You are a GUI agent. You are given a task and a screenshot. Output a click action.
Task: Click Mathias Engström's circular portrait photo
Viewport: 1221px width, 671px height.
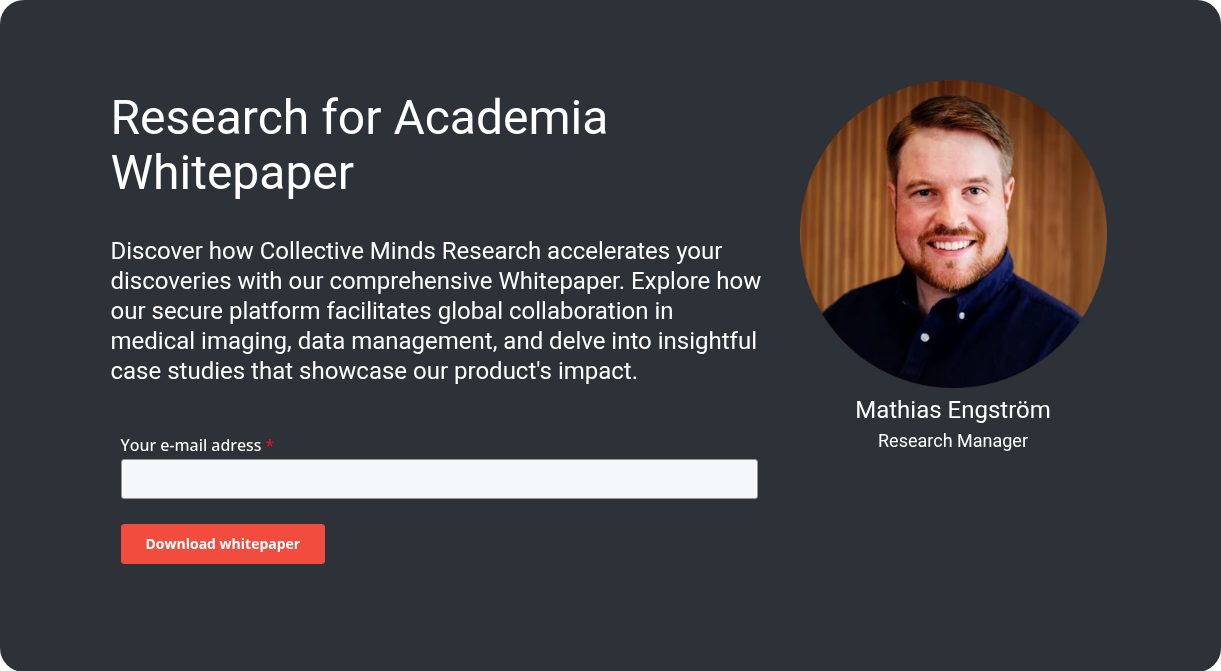[x=953, y=234]
